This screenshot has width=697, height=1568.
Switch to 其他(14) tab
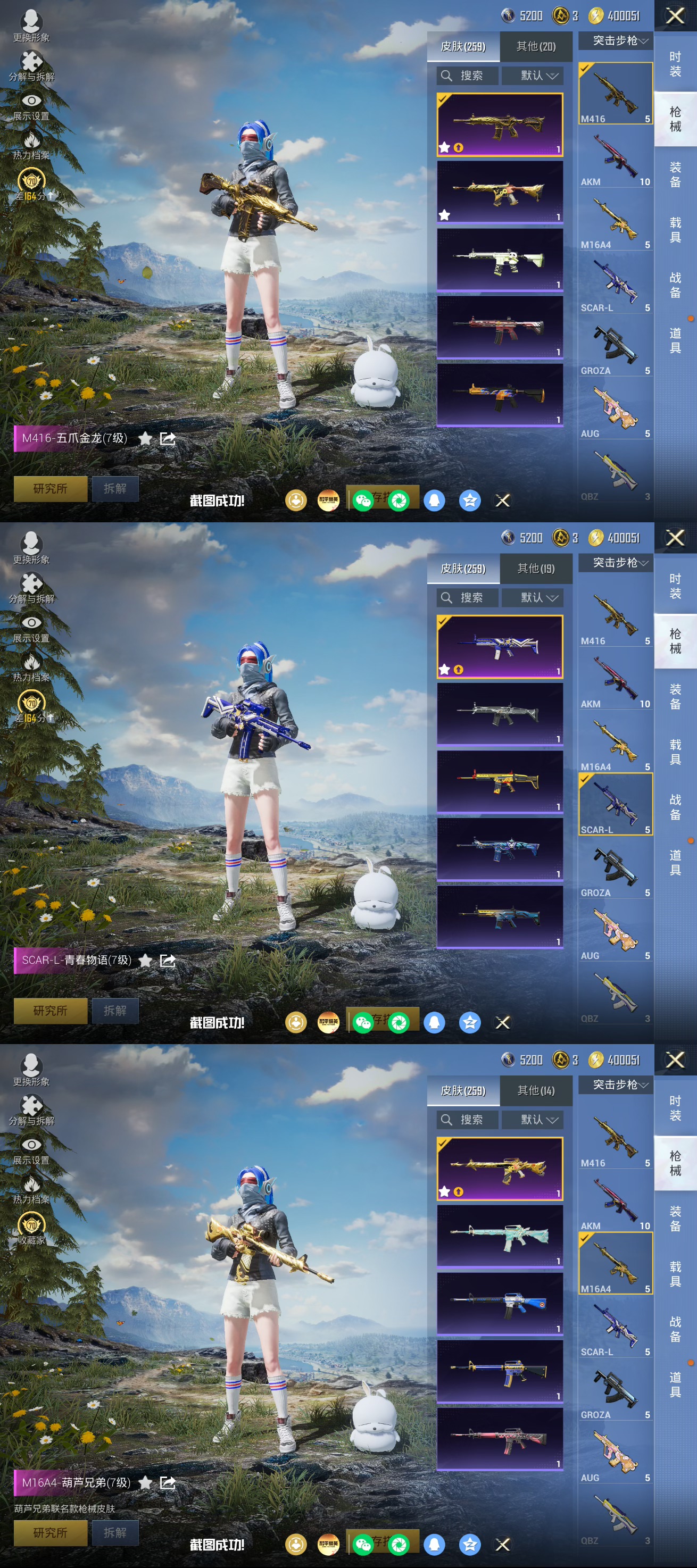pos(536,1091)
